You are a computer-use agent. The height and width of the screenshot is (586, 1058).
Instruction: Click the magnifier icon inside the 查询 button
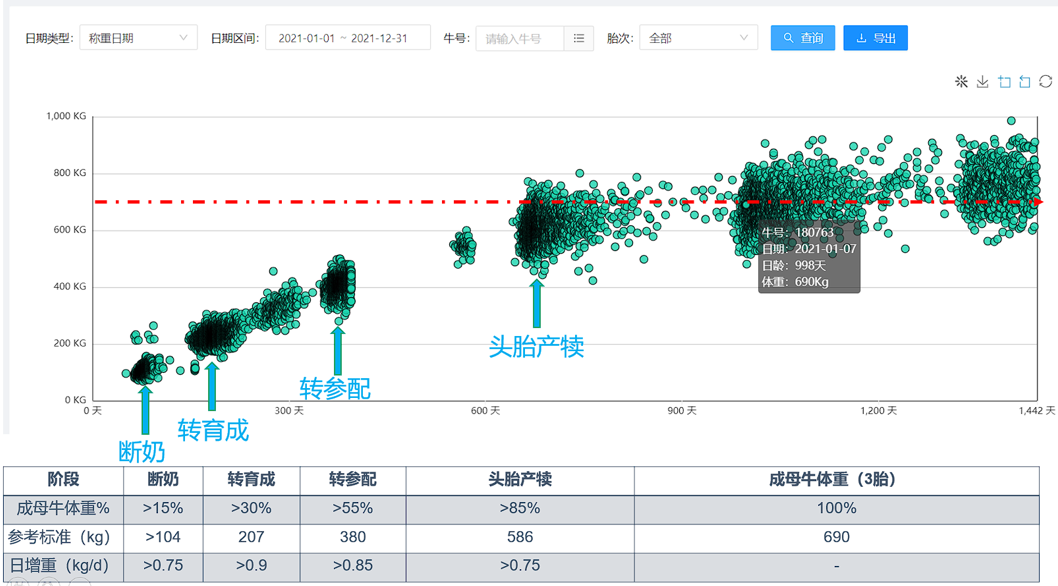(x=789, y=37)
